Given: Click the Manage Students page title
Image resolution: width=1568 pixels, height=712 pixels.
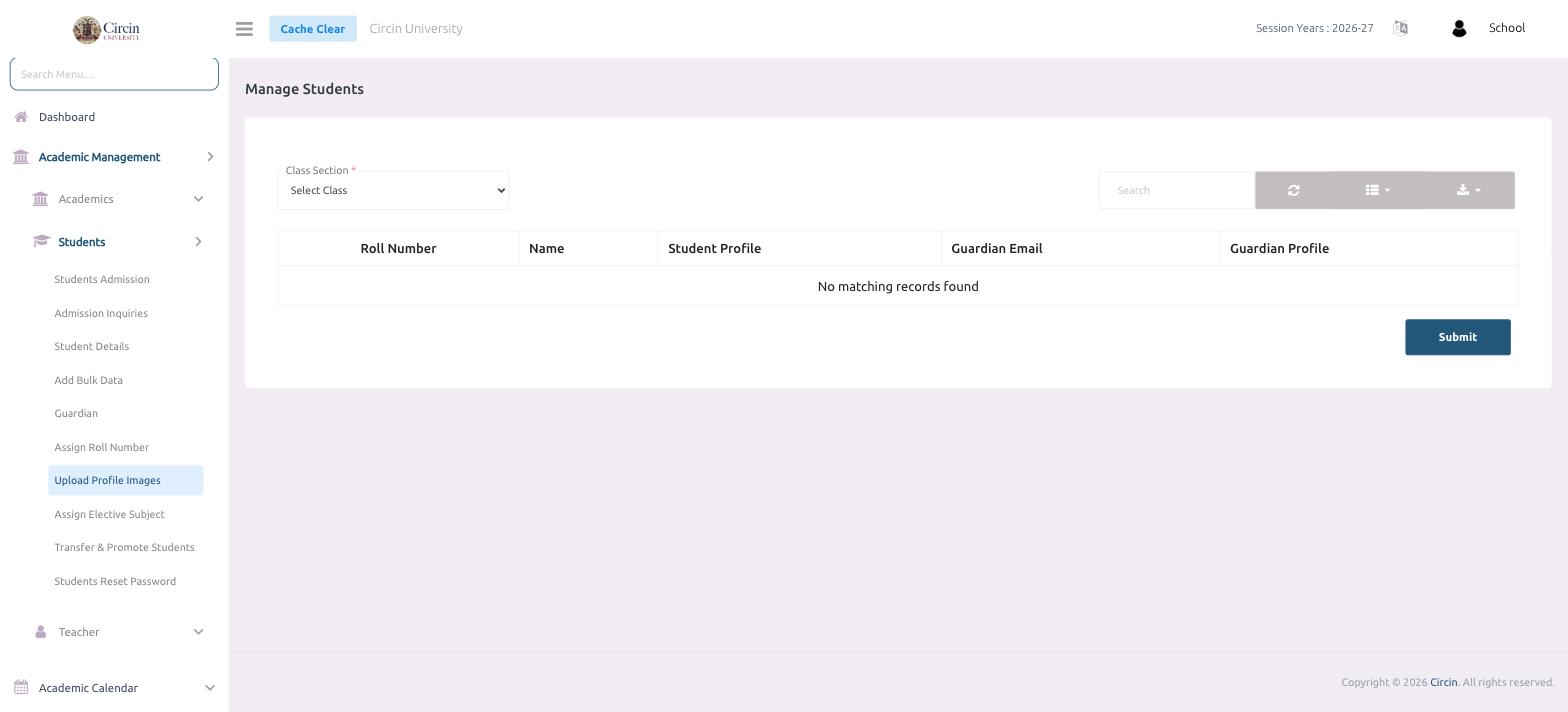Looking at the screenshot, I should point(304,89).
